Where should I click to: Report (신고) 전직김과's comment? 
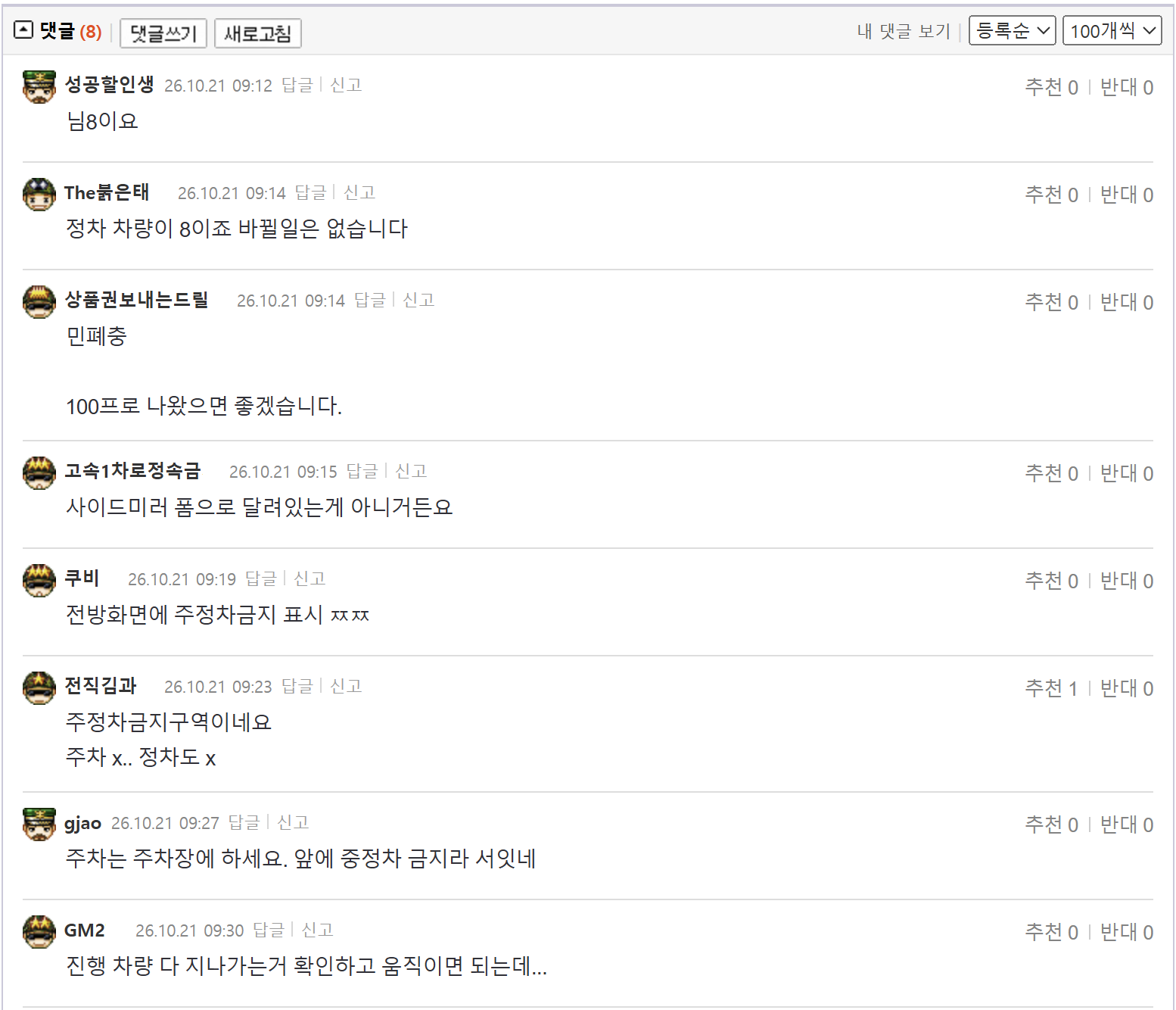coord(346,686)
